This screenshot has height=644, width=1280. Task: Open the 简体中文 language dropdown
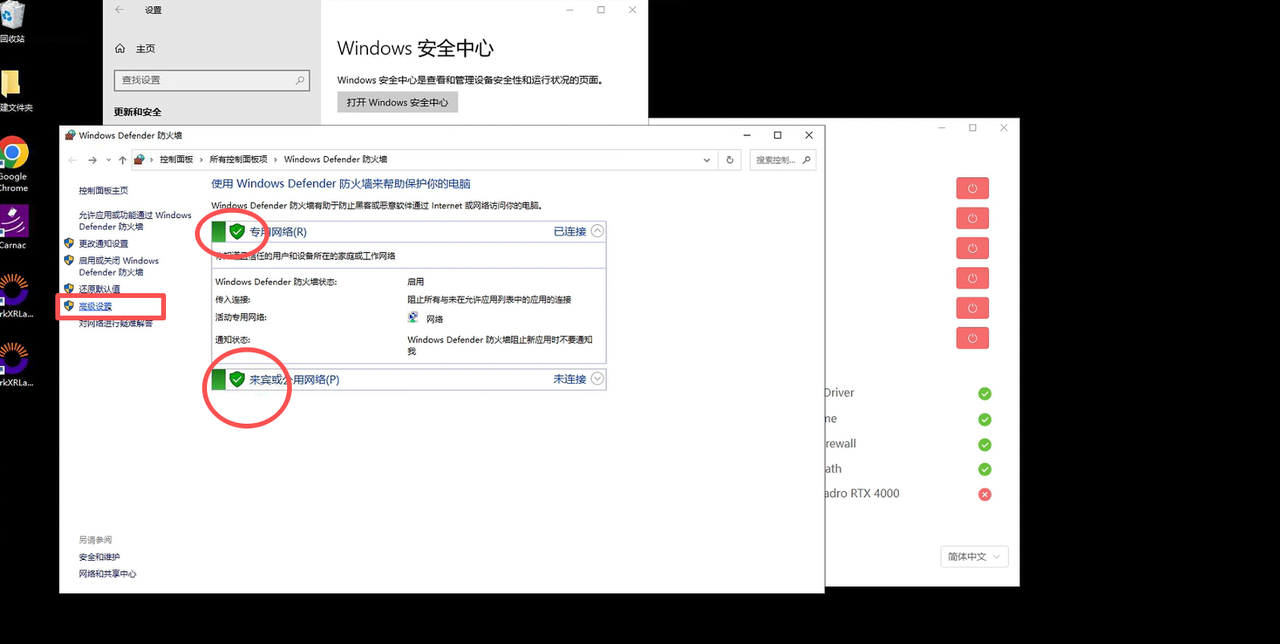[x=974, y=557]
